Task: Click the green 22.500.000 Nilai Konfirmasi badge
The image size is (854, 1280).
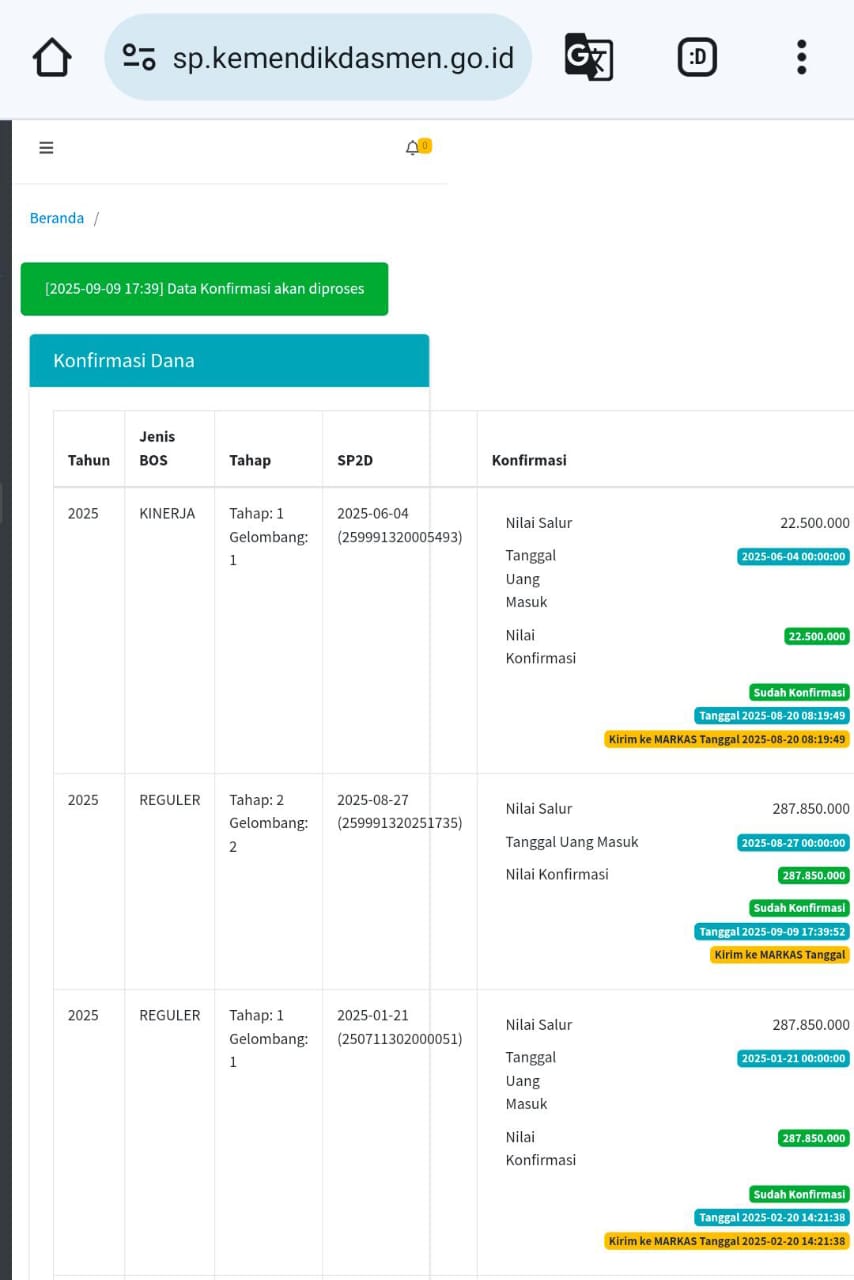Action: tap(816, 636)
